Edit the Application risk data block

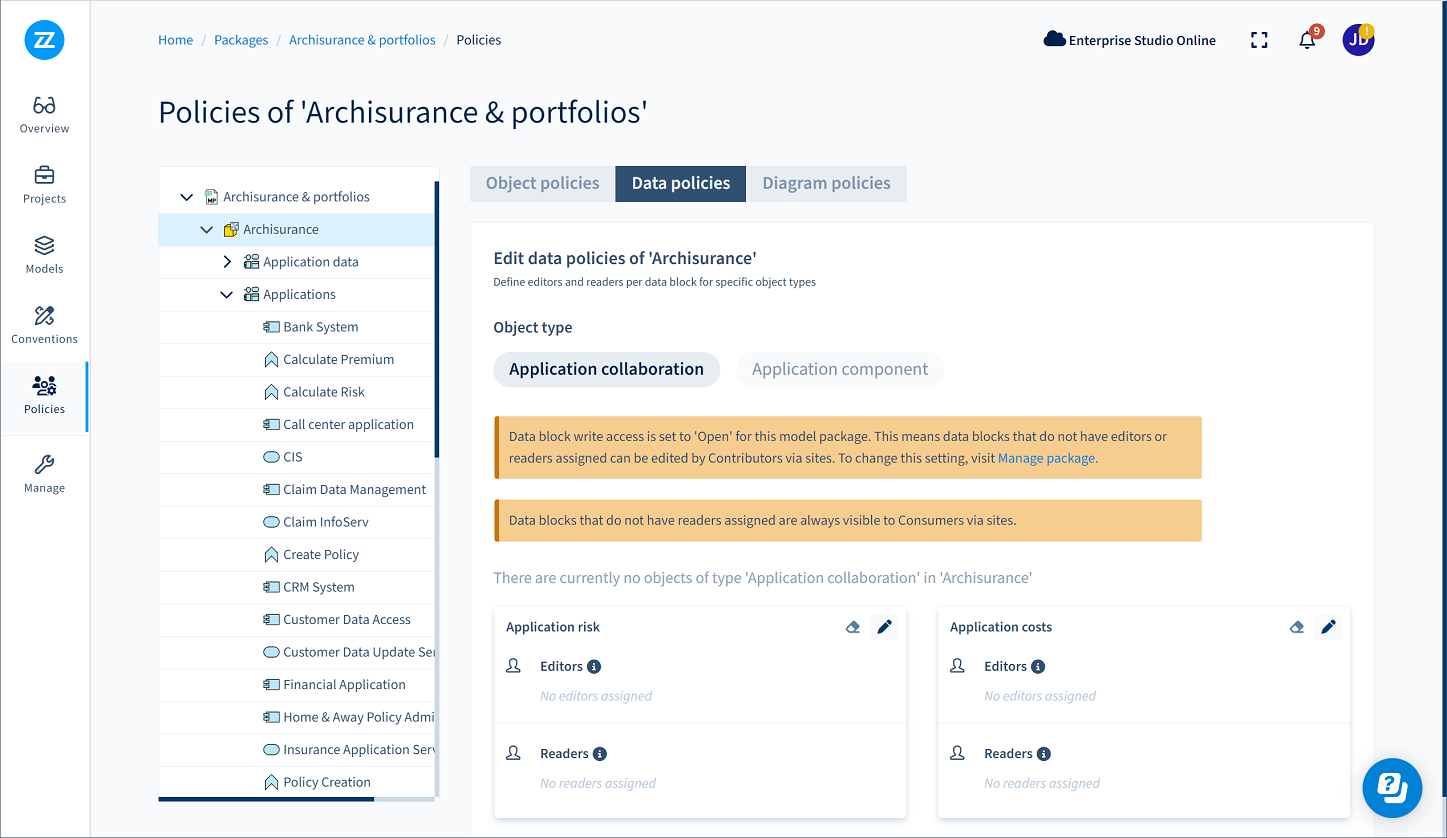(884, 627)
